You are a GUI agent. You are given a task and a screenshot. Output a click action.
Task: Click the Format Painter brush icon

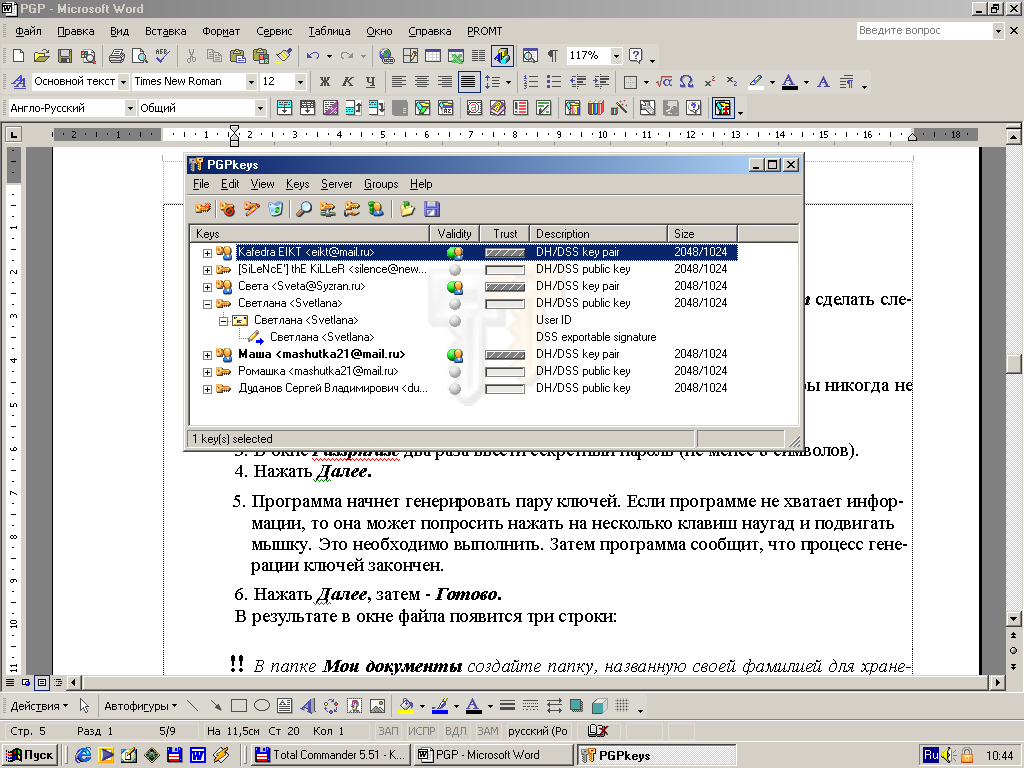tap(284, 56)
